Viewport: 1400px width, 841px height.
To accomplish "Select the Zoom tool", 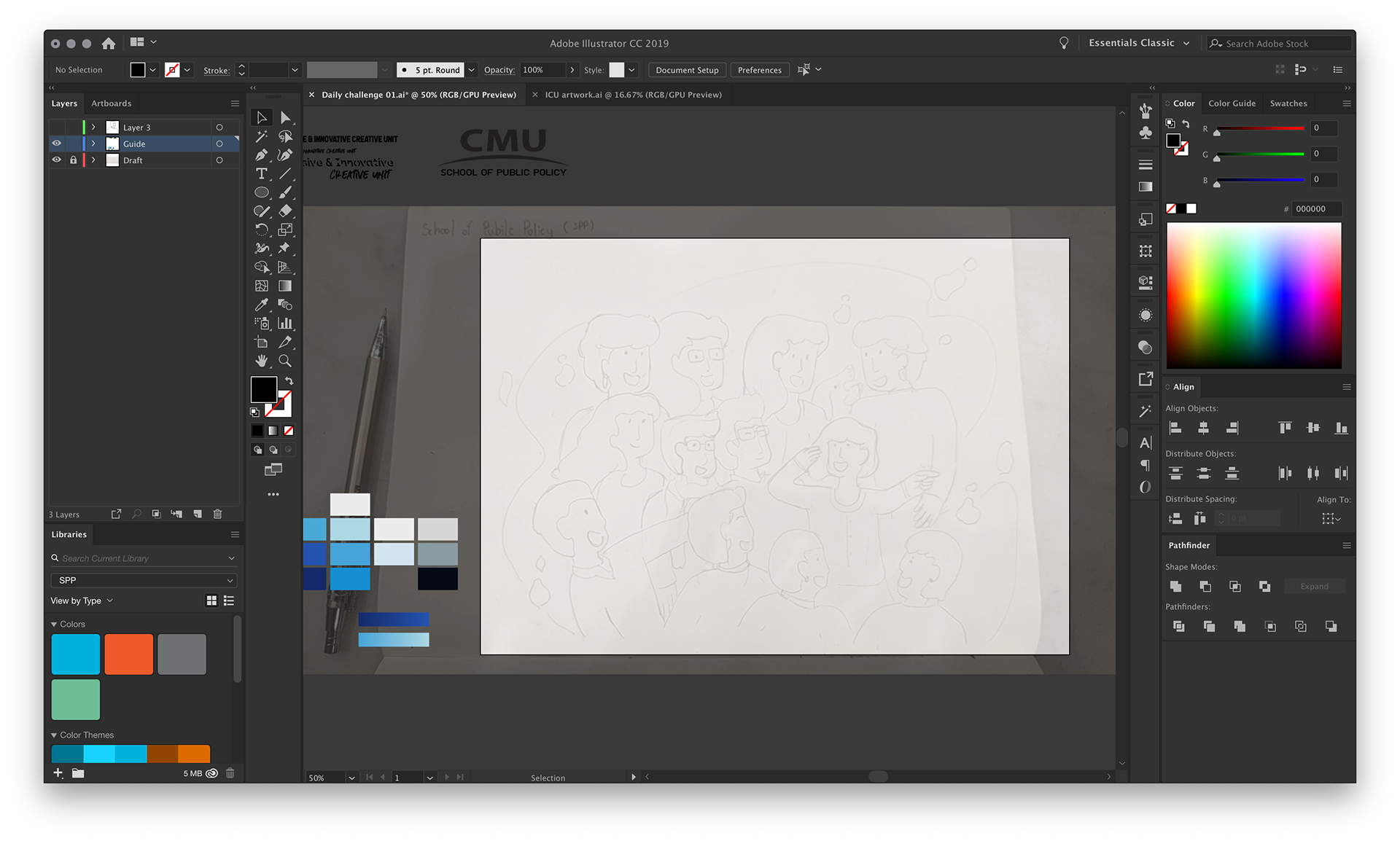I will pos(285,361).
